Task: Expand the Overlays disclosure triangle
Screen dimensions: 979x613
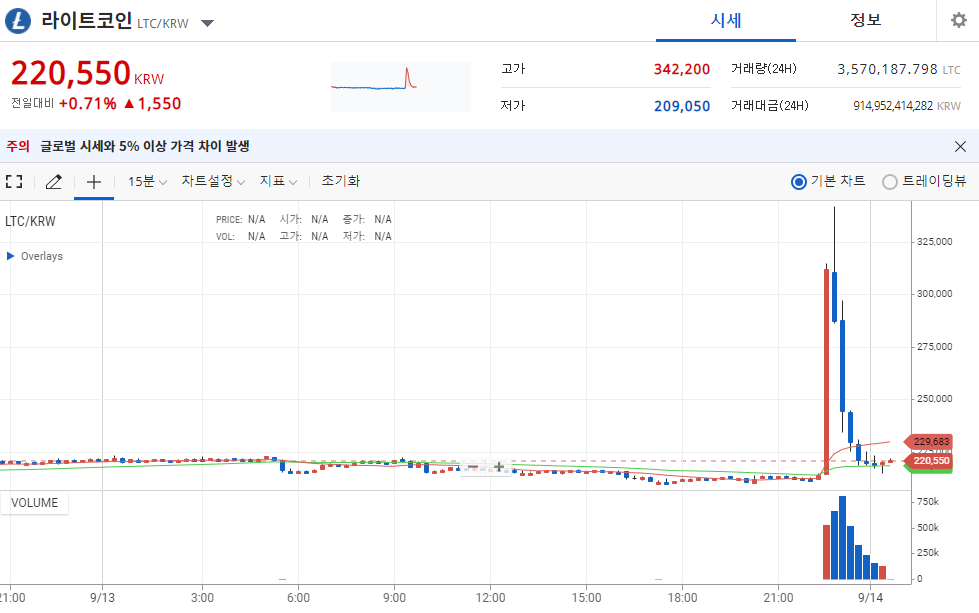Action: click(x=10, y=256)
